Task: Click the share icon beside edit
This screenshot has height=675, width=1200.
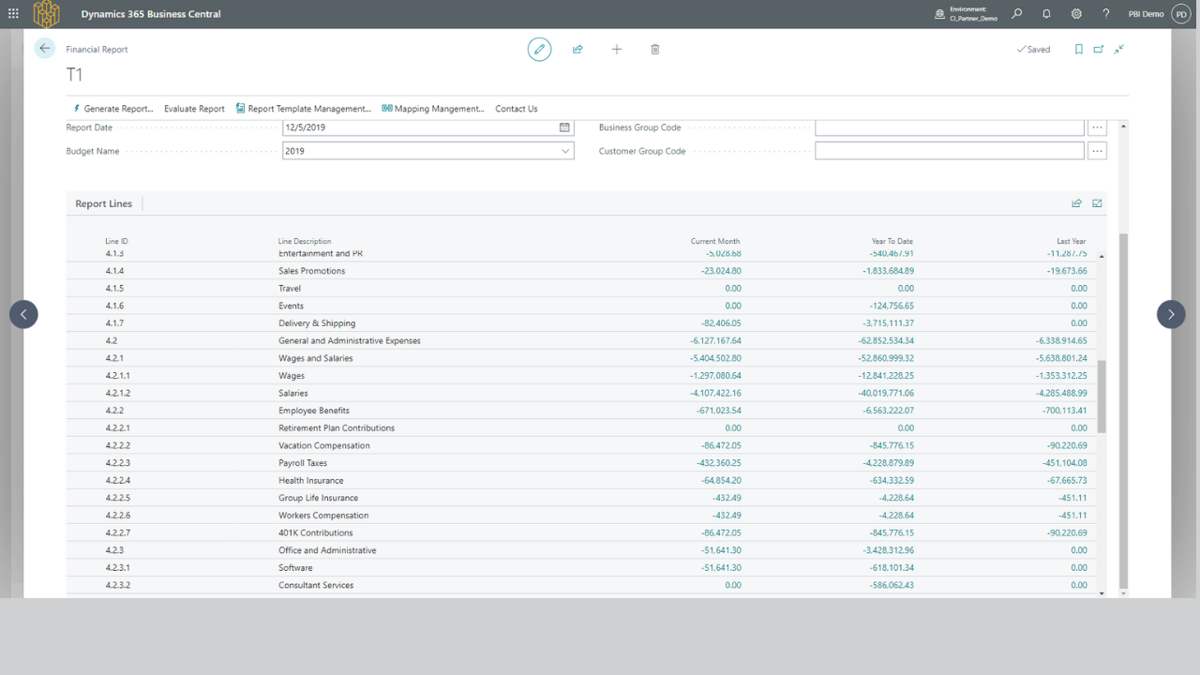Action: click(x=578, y=49)
